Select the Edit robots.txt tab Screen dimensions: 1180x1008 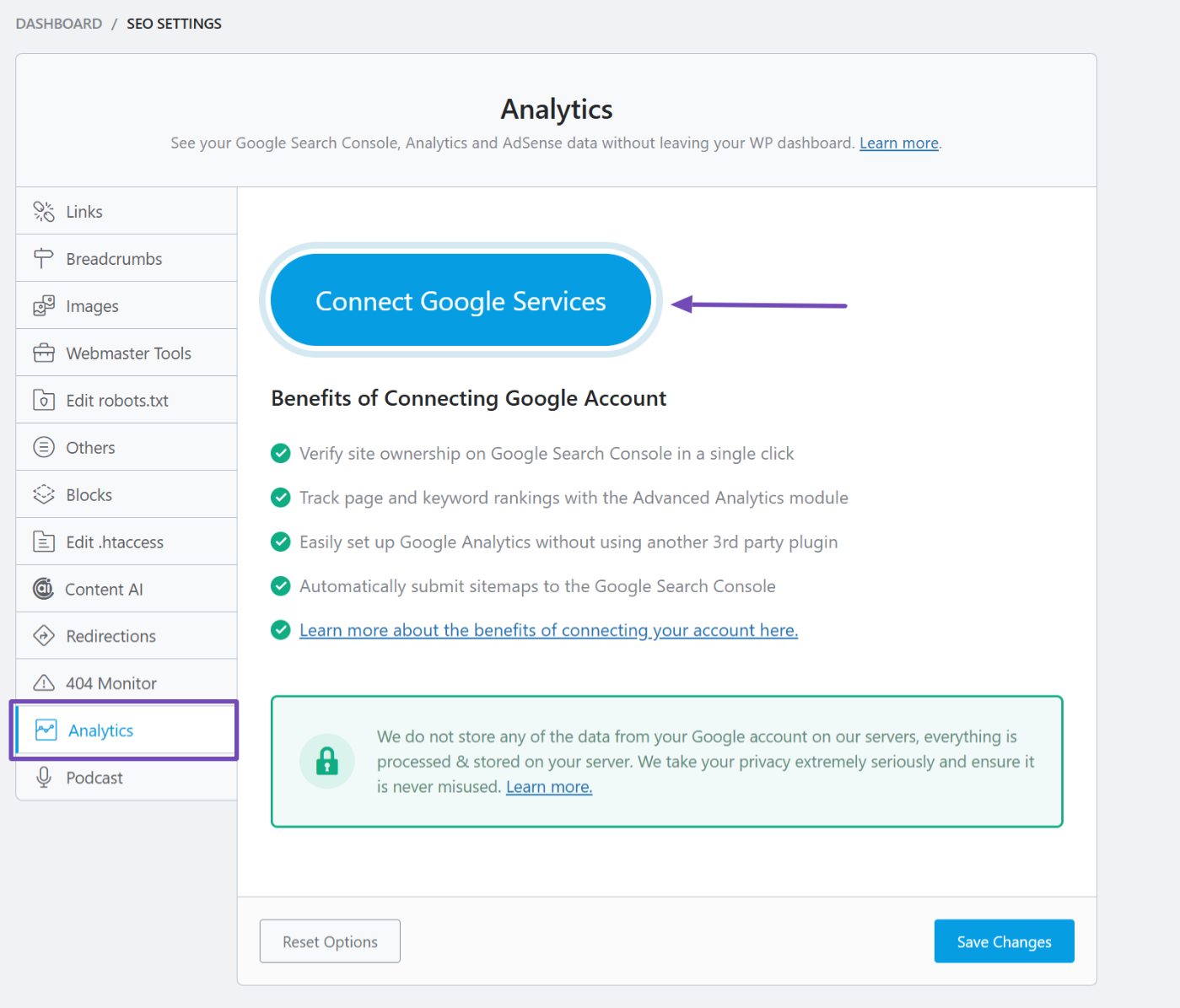[127, 400]
